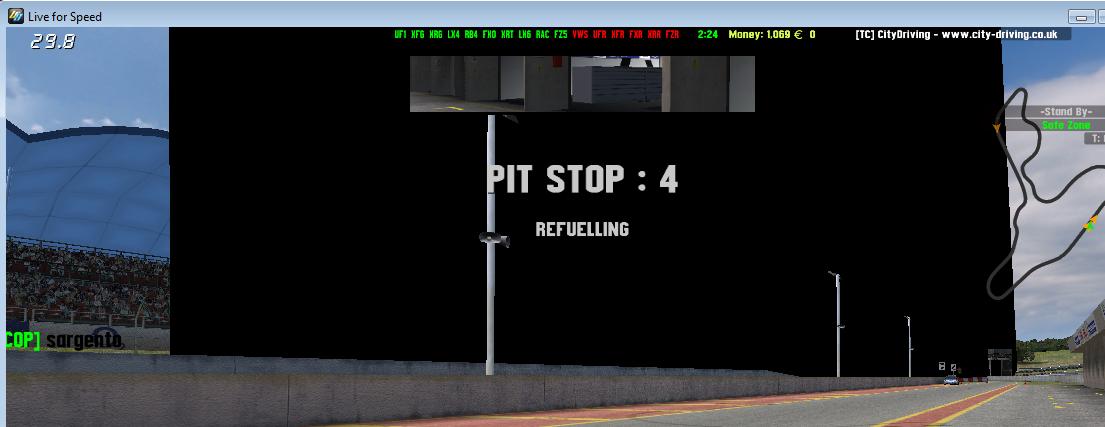Viewport: 1105px width, 427px height.
Task: Select the red FXR car code
Action: (636, 34)
